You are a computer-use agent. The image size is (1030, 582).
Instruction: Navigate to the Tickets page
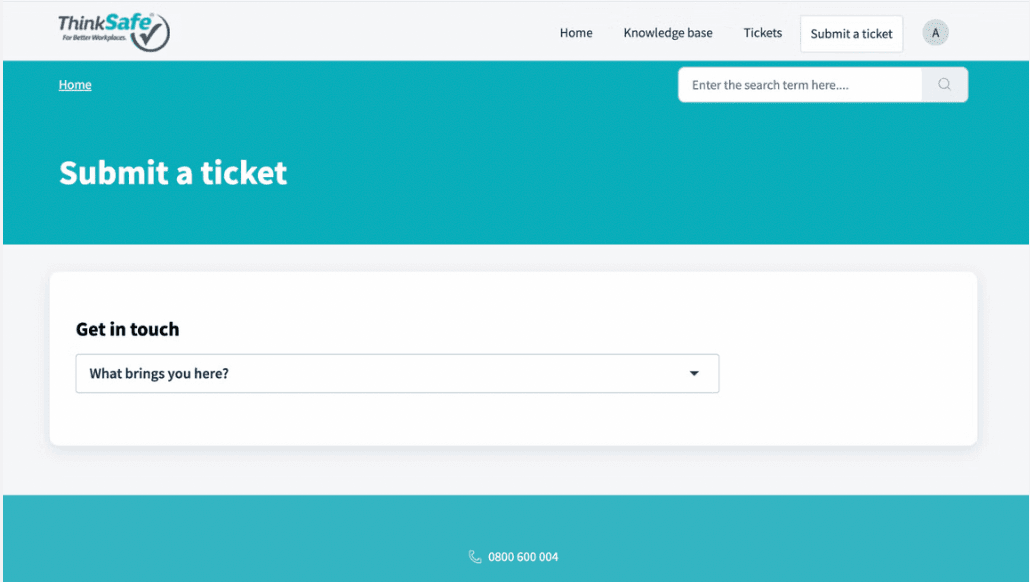[762, 32]
